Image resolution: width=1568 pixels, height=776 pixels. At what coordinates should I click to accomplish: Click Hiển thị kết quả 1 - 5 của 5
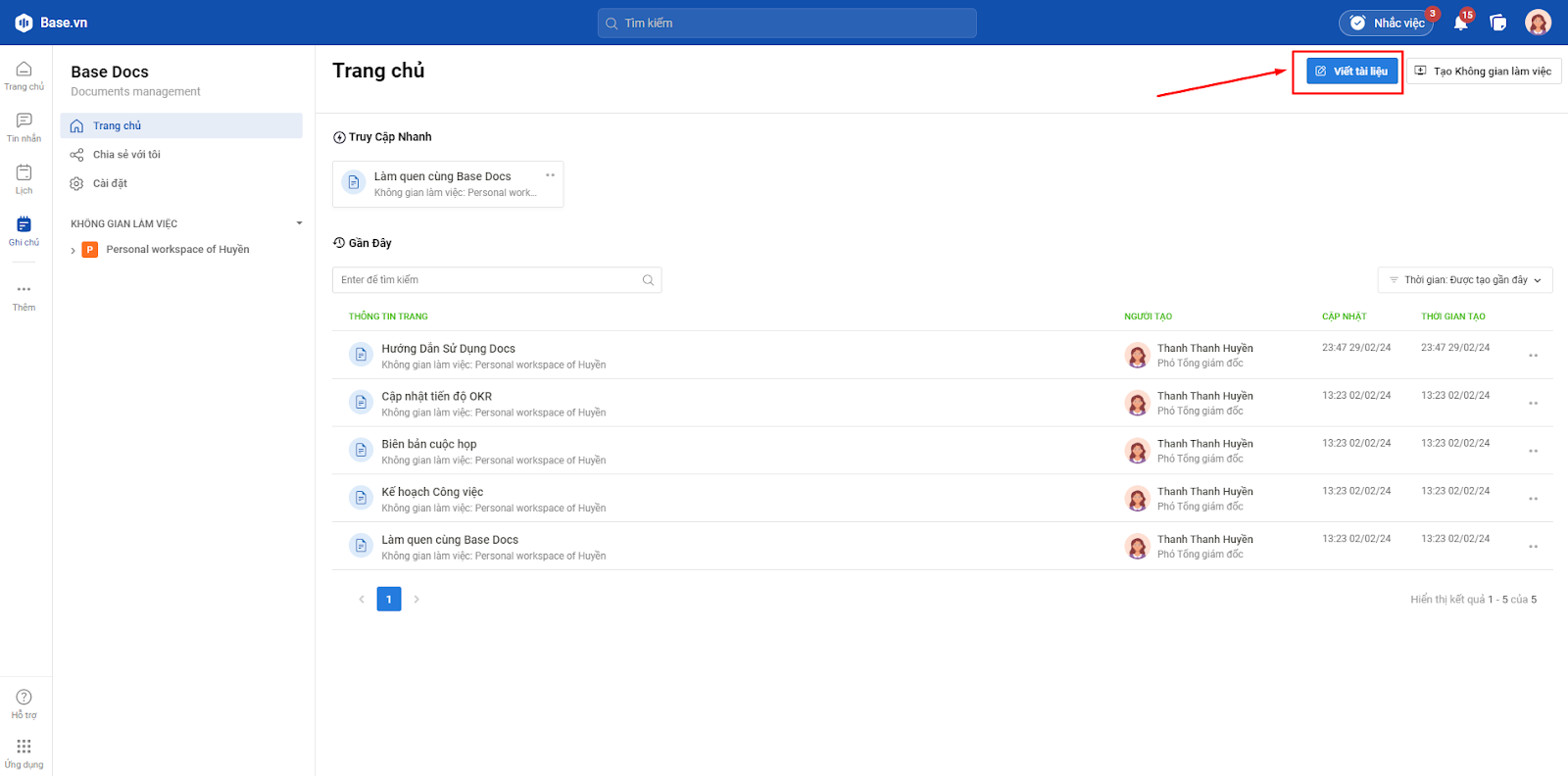coord(1474,600)
